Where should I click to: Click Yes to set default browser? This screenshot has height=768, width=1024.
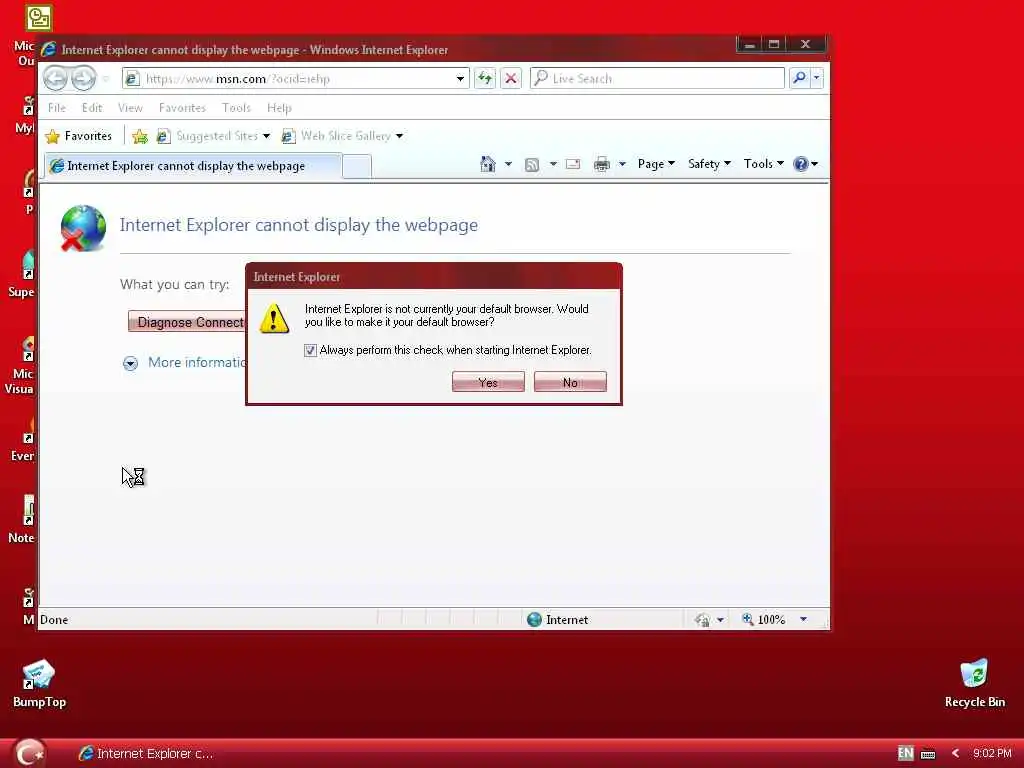(x=488, y=382)
